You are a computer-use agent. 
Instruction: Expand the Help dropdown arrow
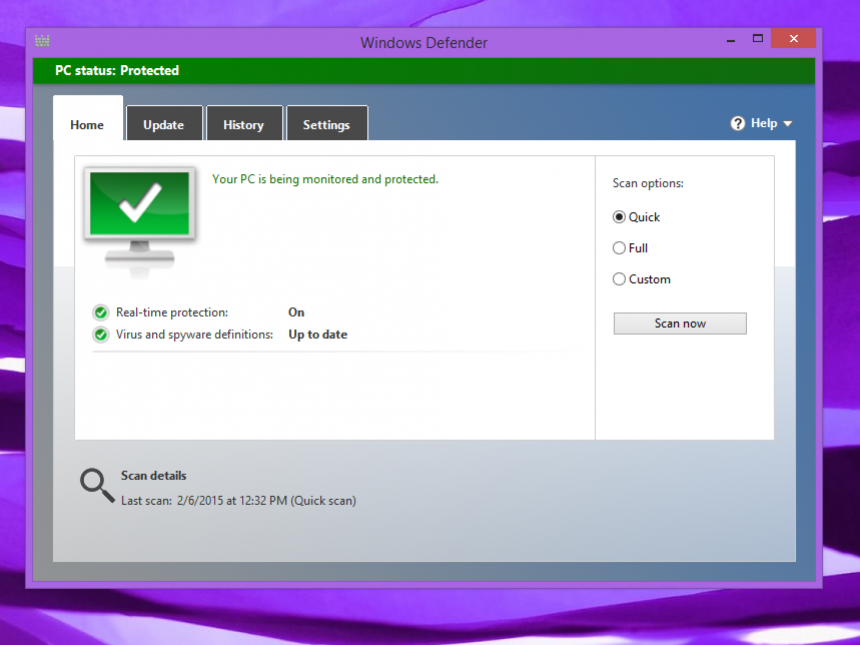(x=788, y=124)
